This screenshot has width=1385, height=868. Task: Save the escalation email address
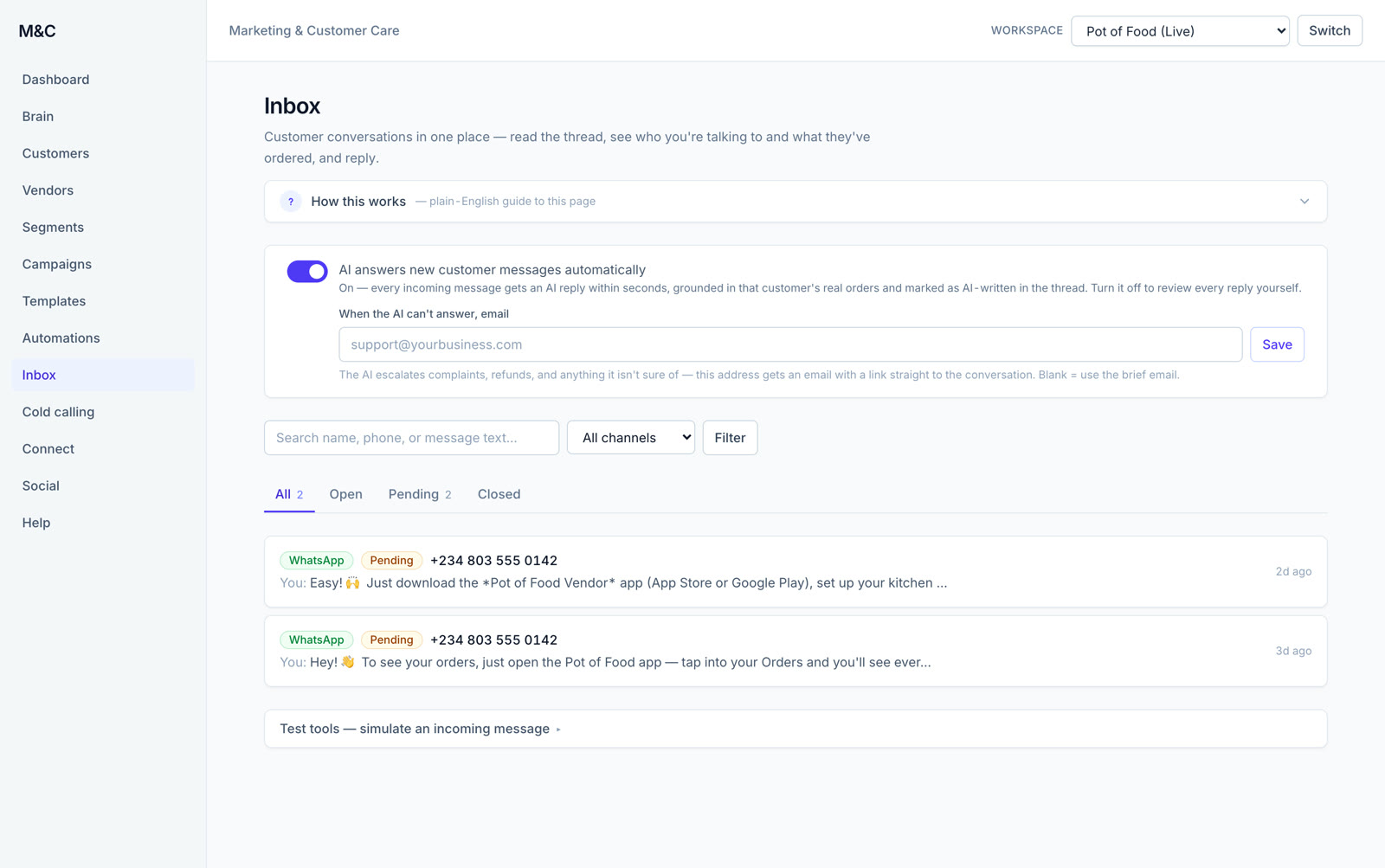1277,344
